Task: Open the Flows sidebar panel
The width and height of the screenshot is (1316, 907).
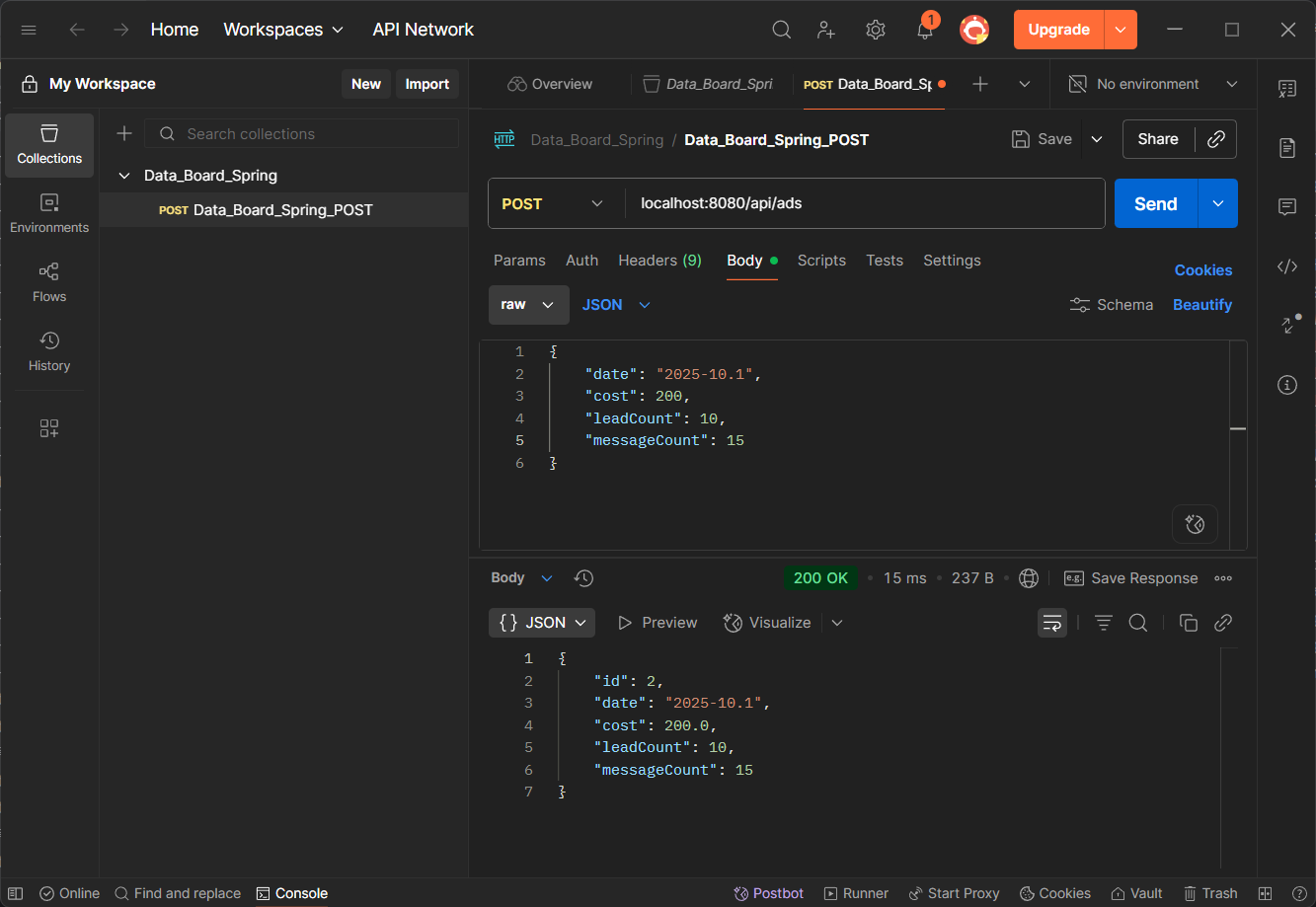Action: pyautogui.click(x=49, y=283)
